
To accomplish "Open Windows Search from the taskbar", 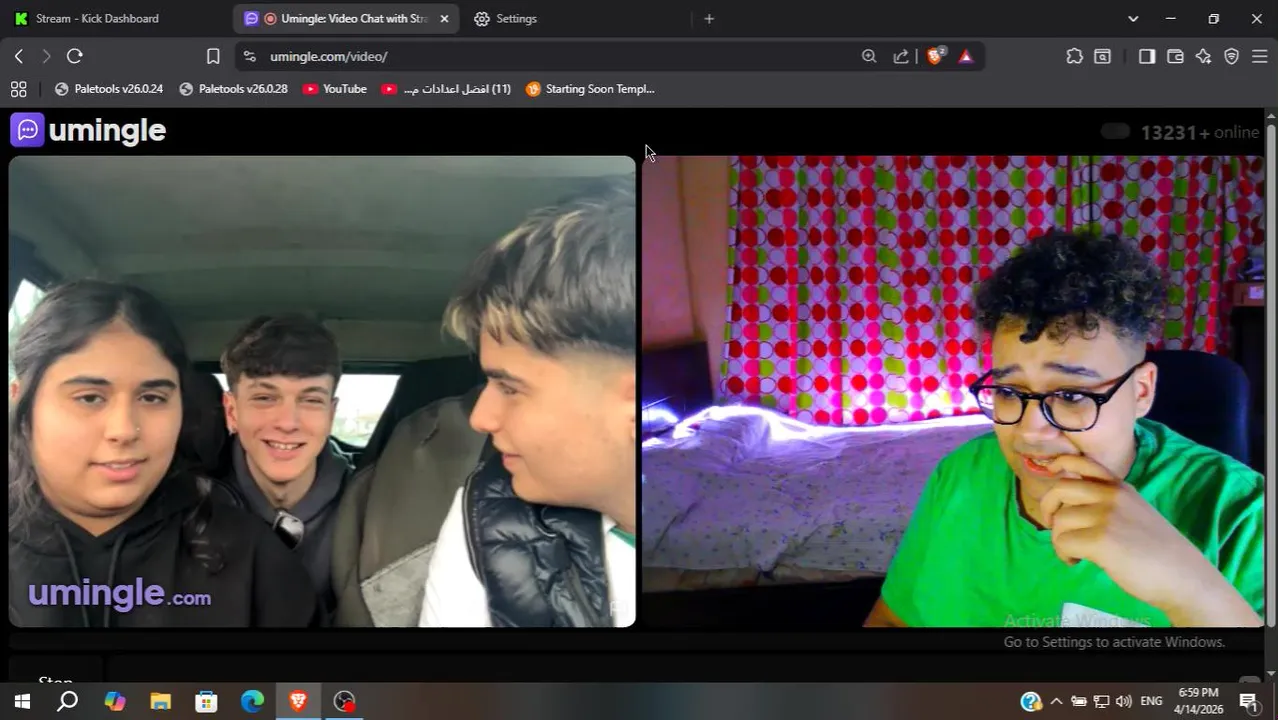I will [67, 701].
